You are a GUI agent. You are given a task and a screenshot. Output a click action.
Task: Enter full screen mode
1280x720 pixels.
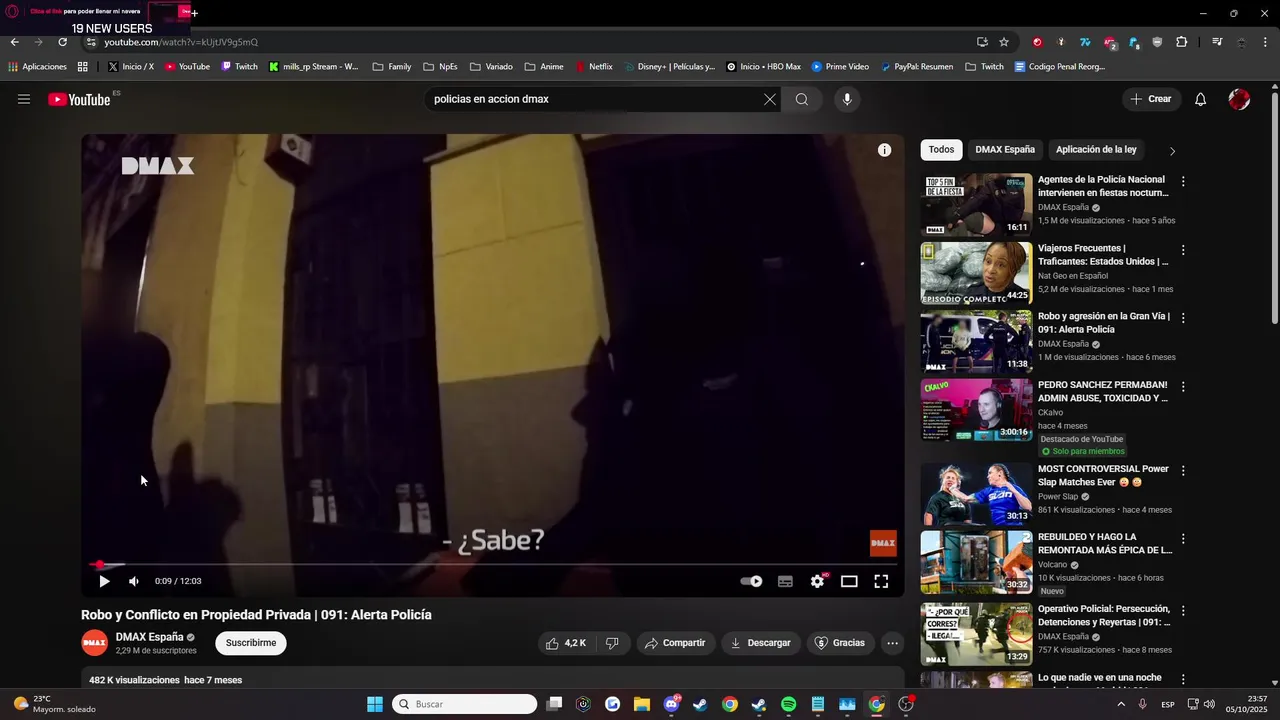coord(881,581)
